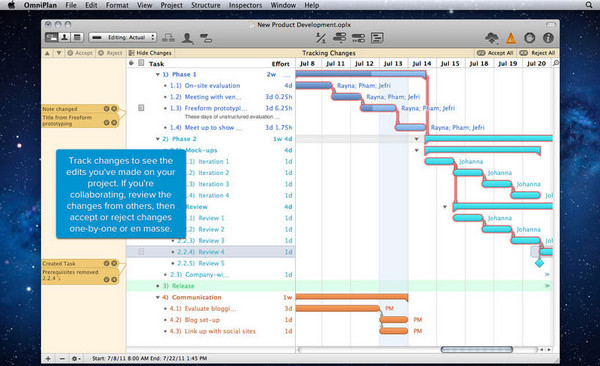The width and height of the screenshot is (600, 366).
Task: Click the round sync icon beside Info
Action: pos(530,38)
